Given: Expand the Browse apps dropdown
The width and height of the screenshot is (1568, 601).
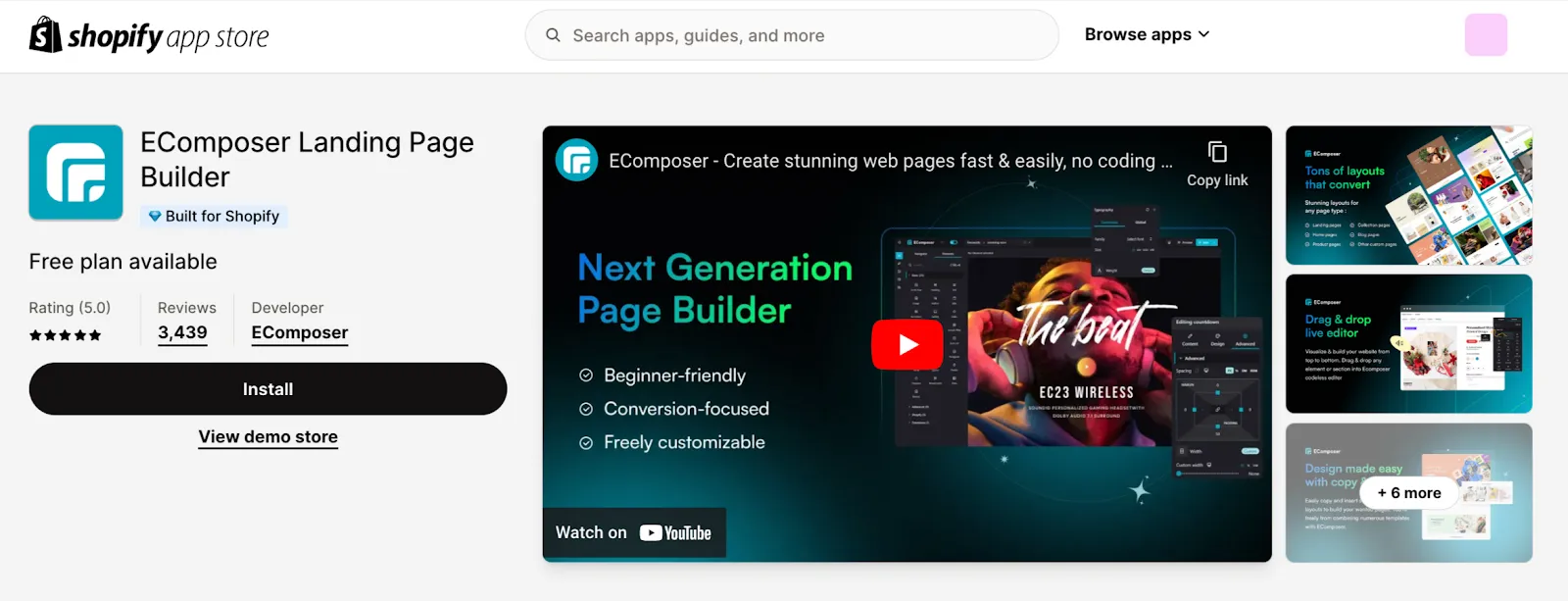Looking at the screenshot, I should pos(1147,34).
